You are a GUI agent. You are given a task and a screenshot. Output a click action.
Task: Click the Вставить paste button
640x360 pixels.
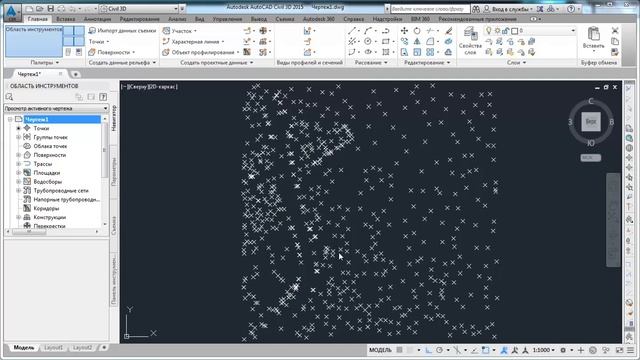click(593, 38)
